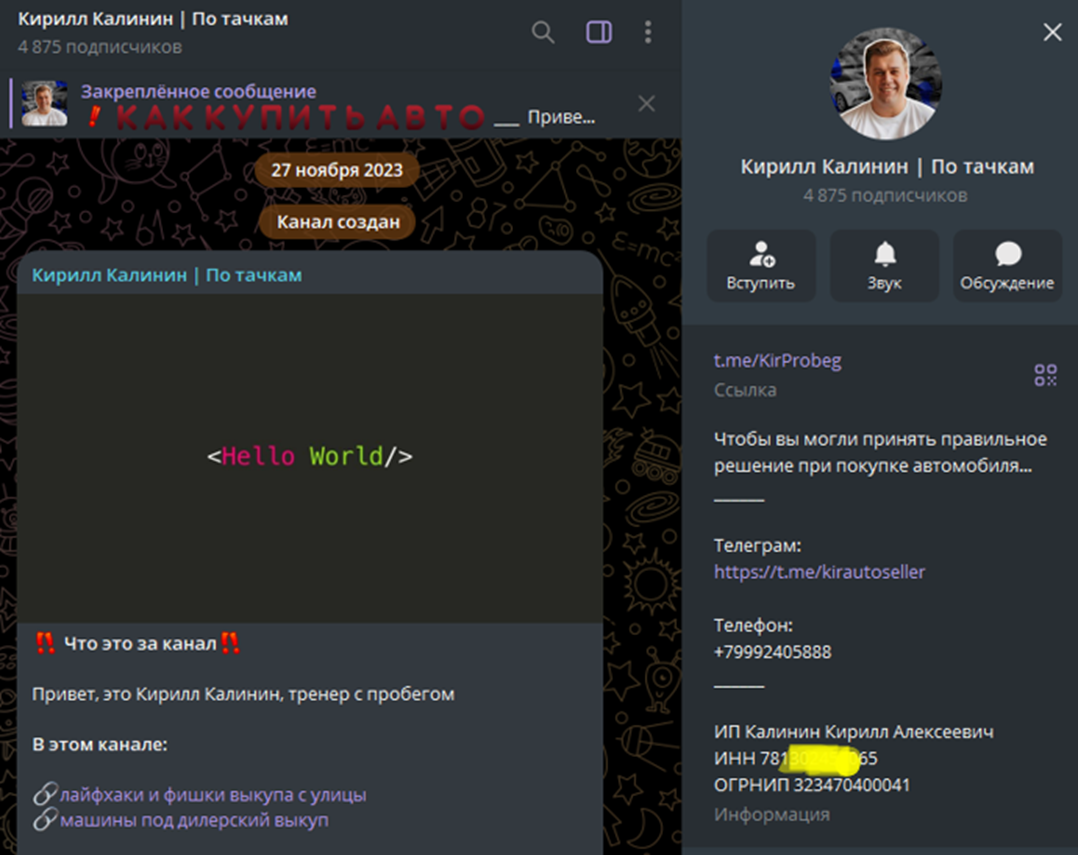Dismiss the pinned message bar
This screenshot has height=855, width=1078.
tap(646, 104)
